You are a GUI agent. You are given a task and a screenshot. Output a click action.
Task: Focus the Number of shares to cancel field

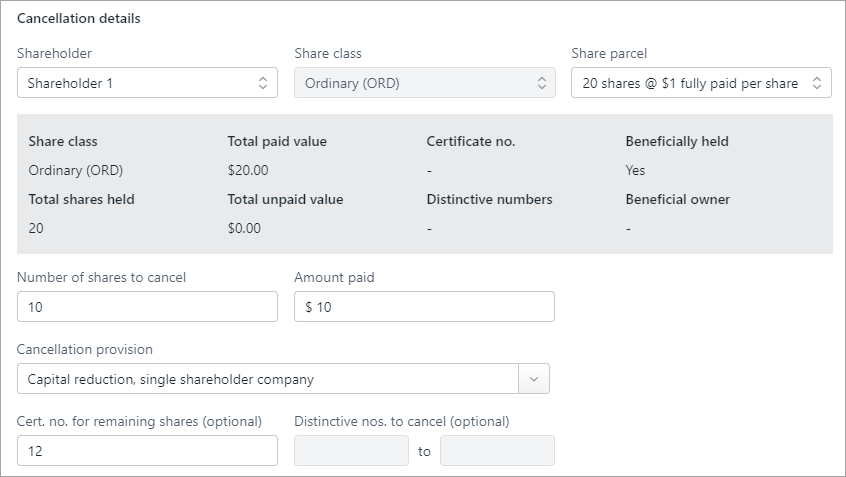click(147, 307)
